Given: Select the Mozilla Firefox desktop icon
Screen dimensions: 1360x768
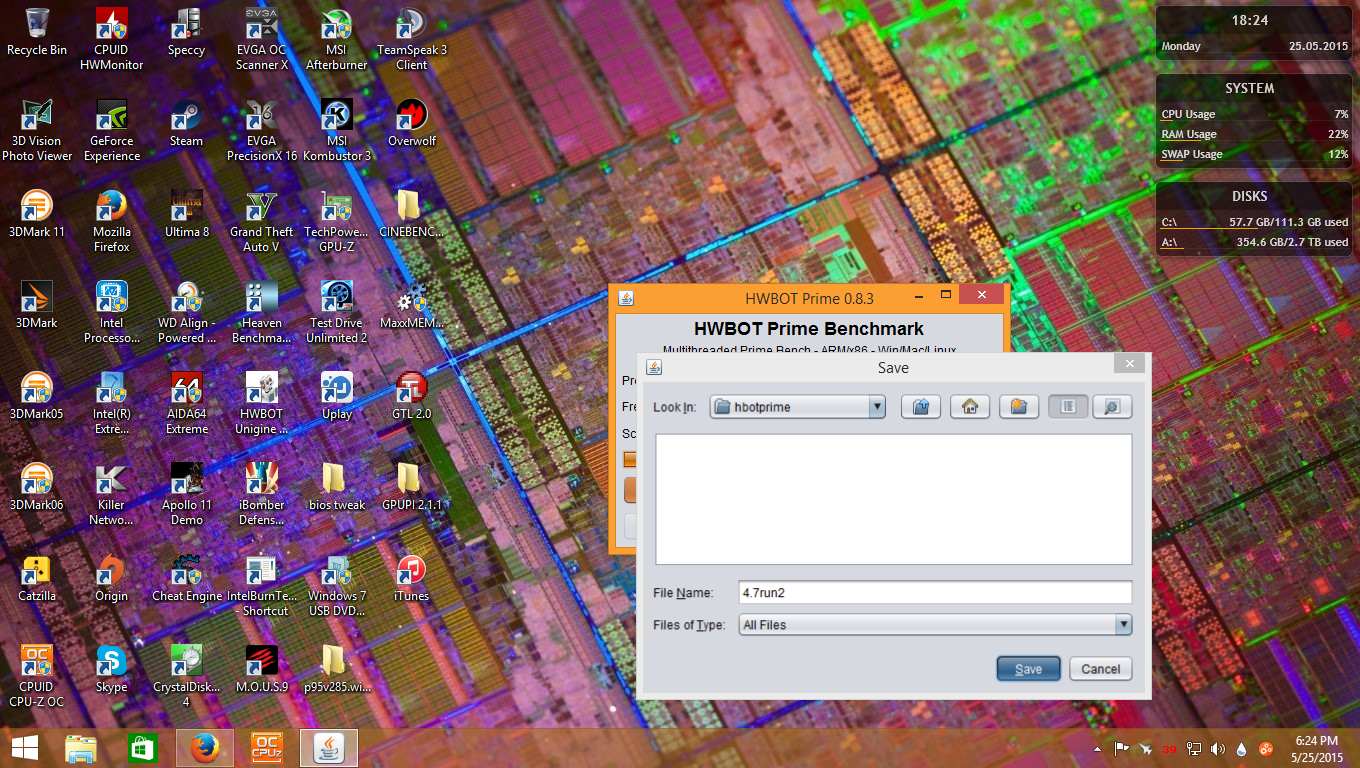Looking at the screenshot, I should point(111,221).
